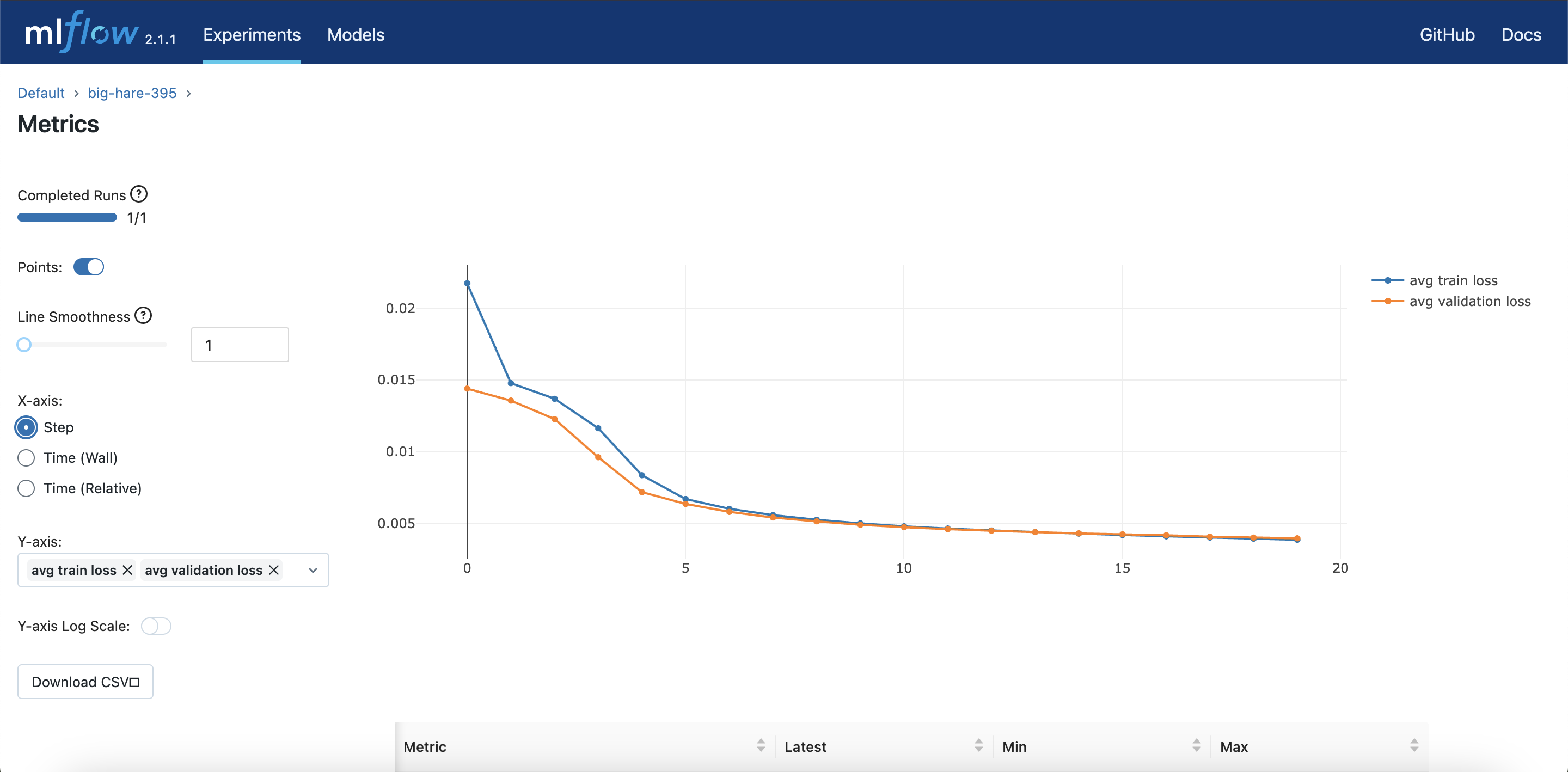Remove avg validation loss tag

[274, 570]
